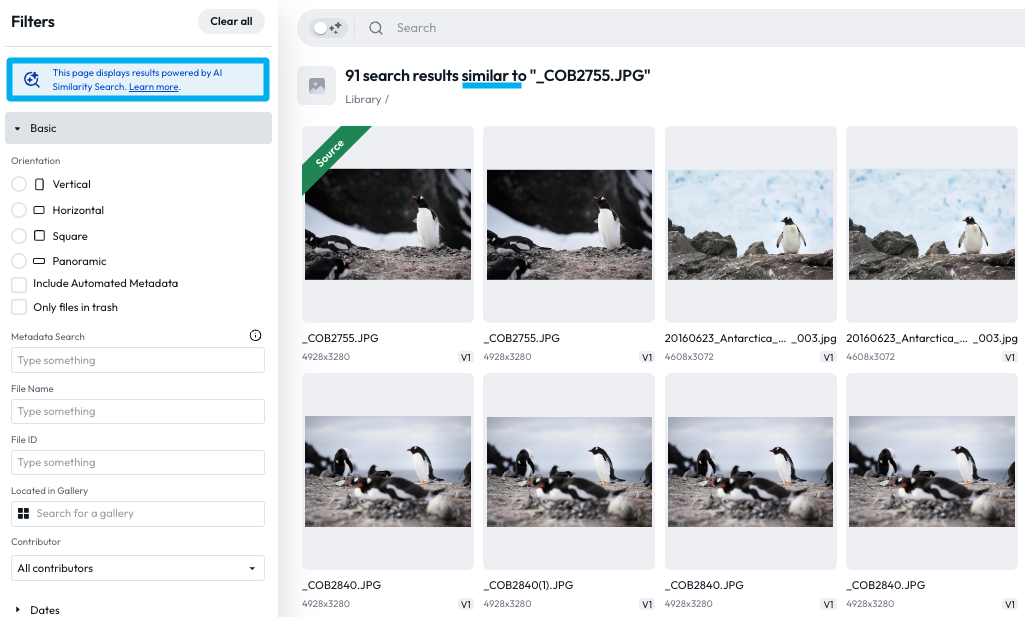Pick the Panoramic orientation option
The image size is (1025, 617).
(x=19, y=261)
